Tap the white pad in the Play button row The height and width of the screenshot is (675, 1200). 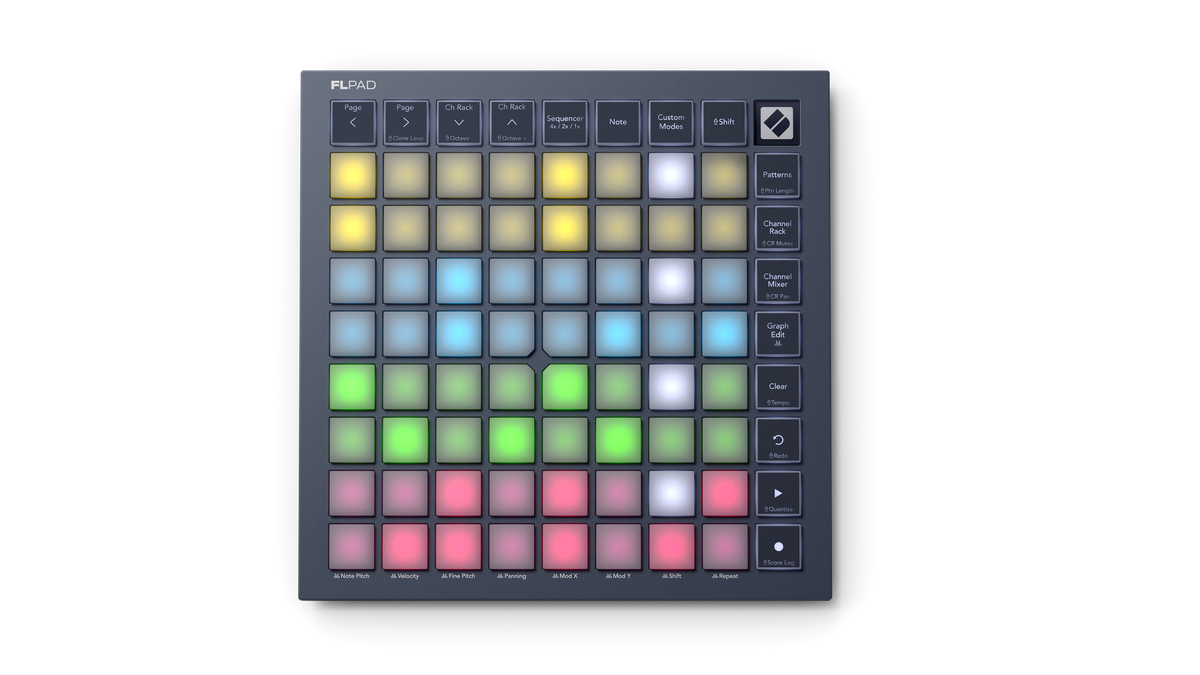[671, 493]
